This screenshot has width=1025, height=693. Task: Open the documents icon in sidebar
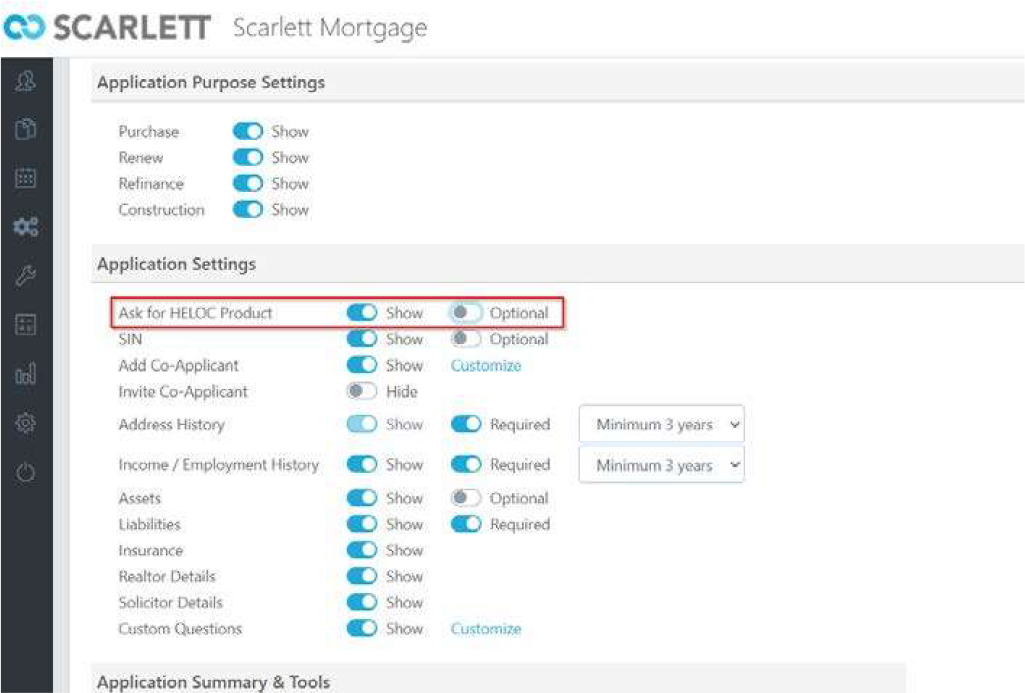pyautogui.click(x=26, y=129)
